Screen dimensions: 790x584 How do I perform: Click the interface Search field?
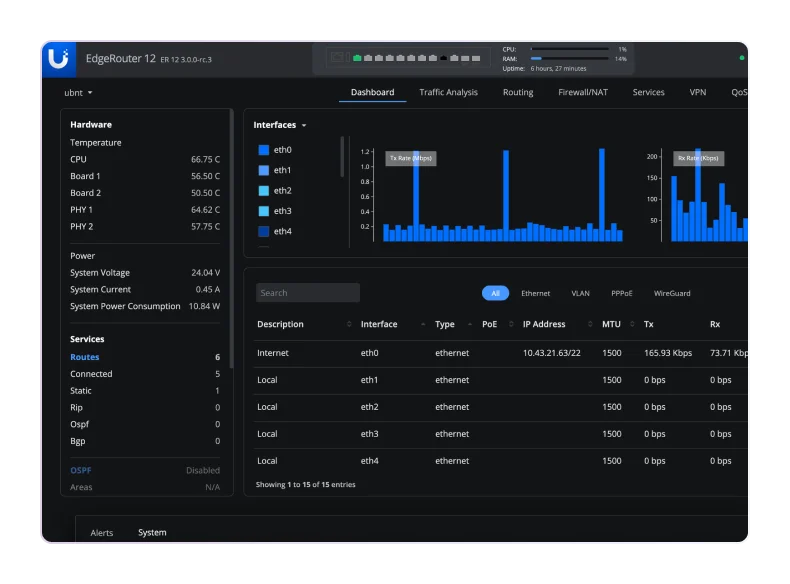(308, 293)
